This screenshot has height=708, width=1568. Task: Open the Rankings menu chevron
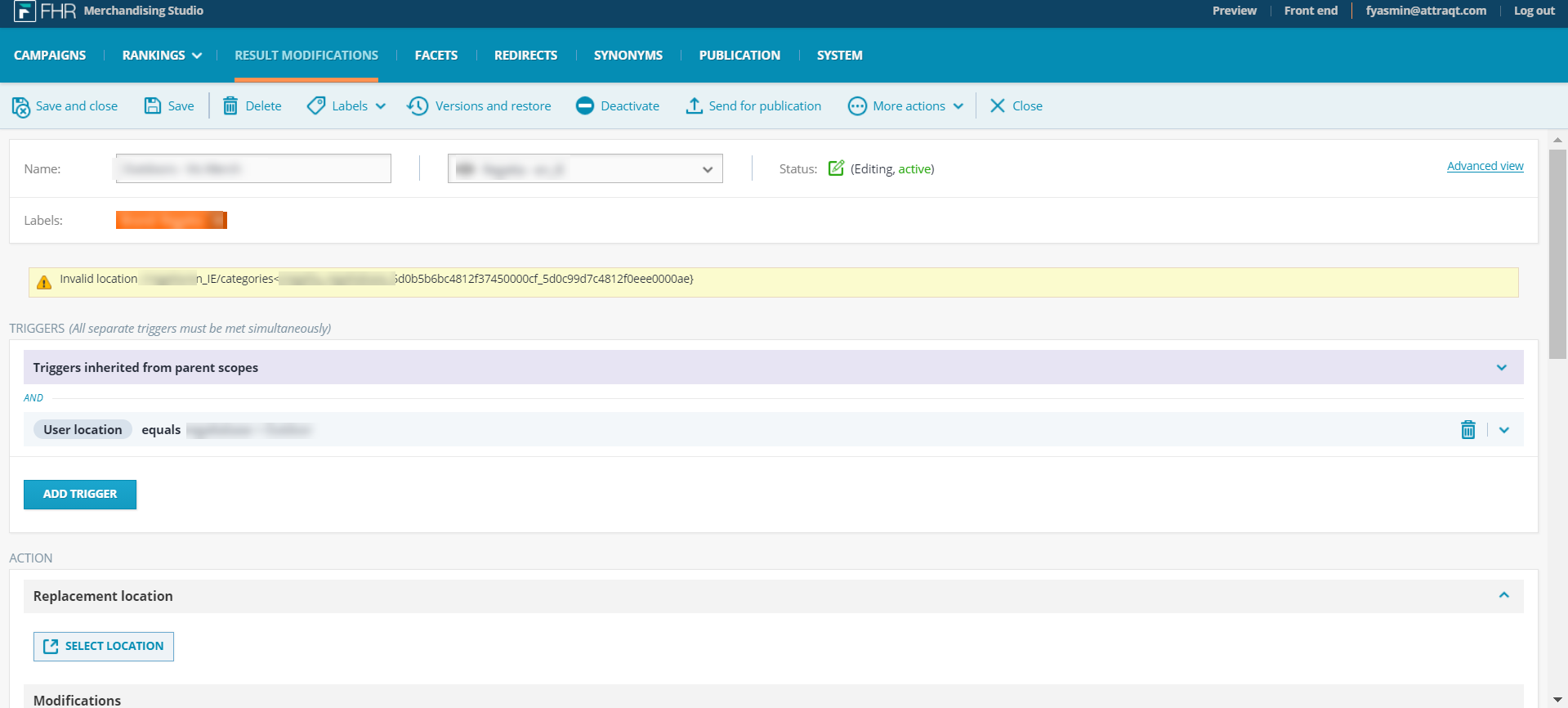coord(197,56)
